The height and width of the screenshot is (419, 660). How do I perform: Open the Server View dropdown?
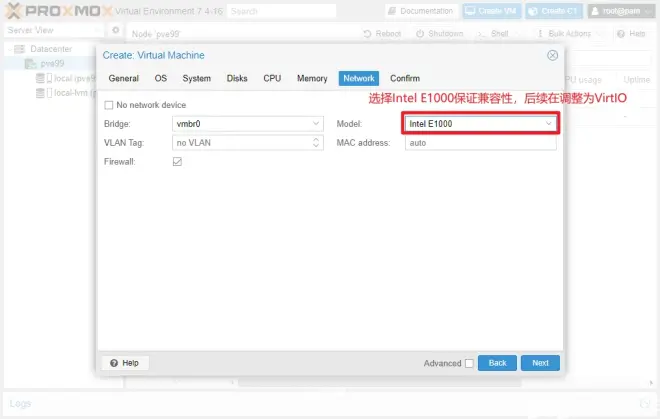pyautogui.click(x=53, y=30)
